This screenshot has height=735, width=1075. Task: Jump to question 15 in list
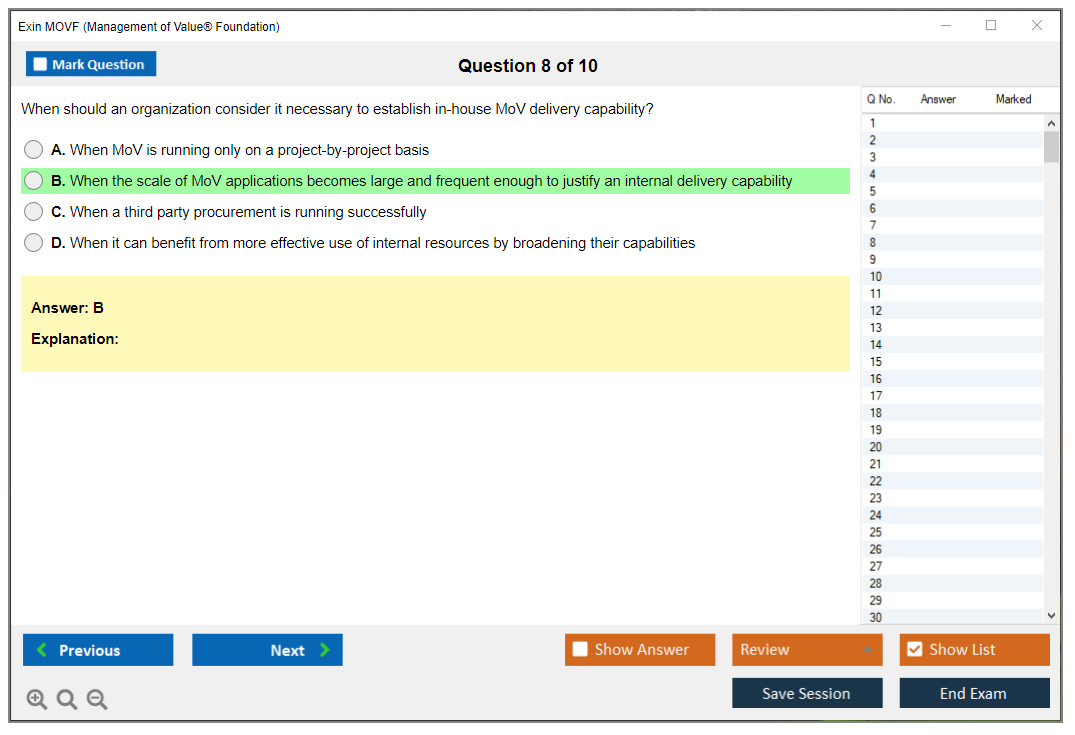click(876, 362)
